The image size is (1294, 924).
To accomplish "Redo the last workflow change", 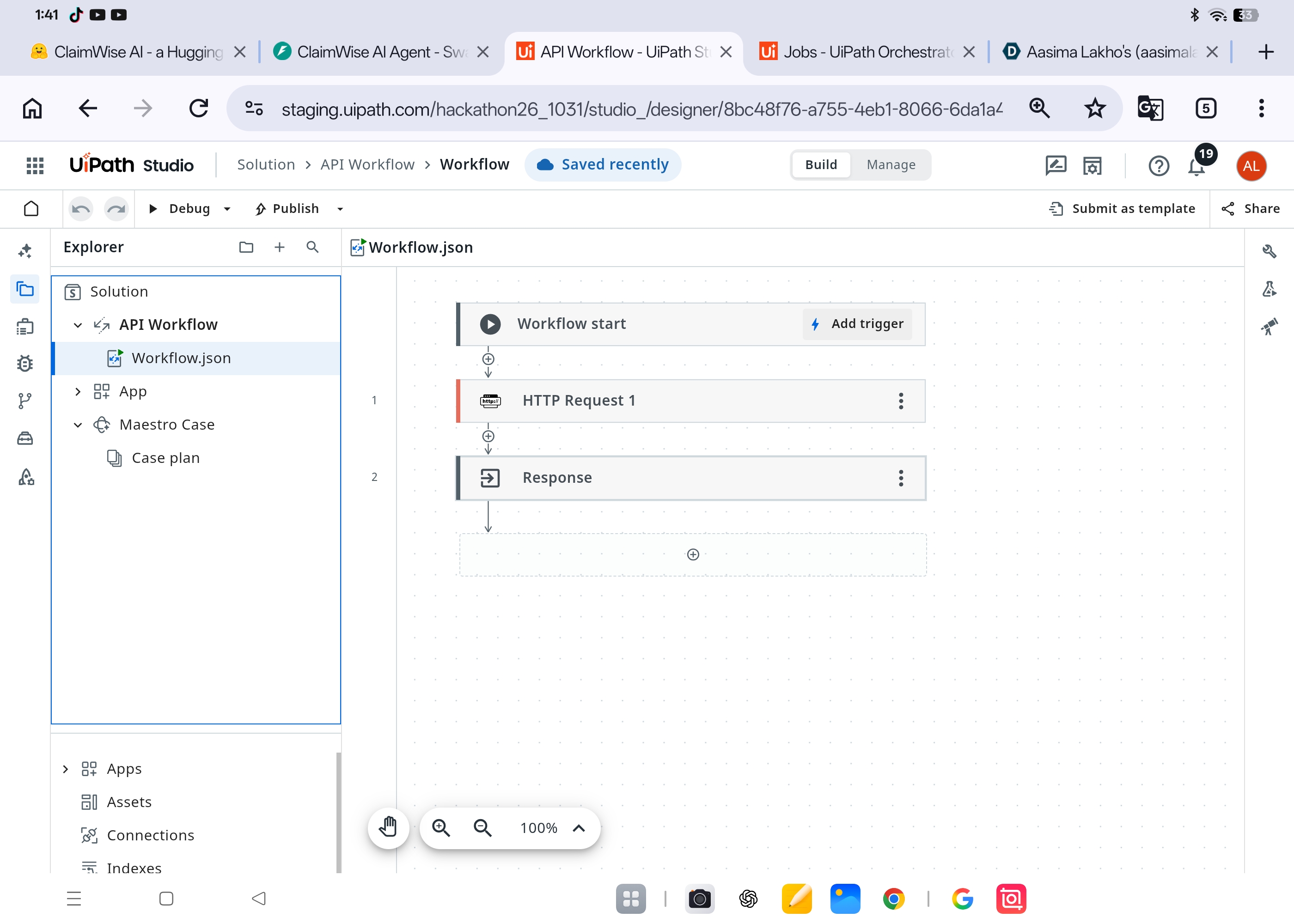I will click(116, 209).
